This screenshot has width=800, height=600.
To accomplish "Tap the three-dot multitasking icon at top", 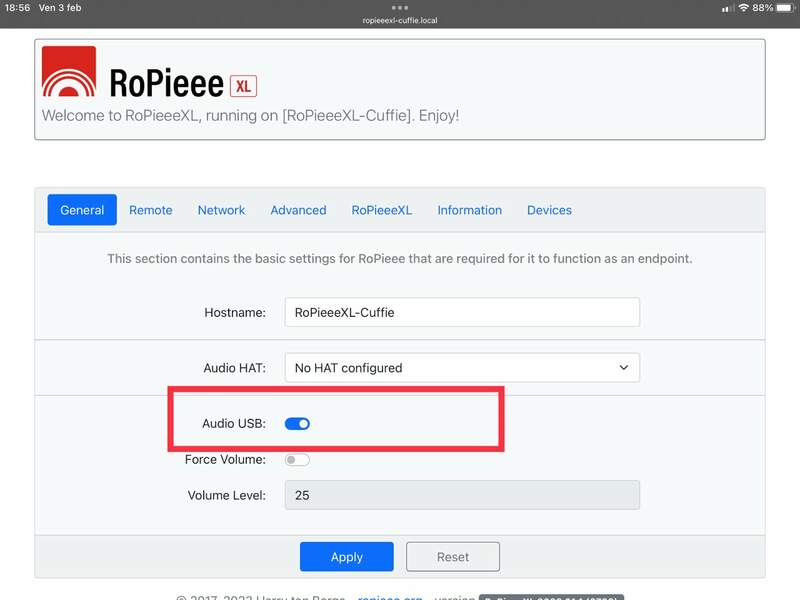I will tap(400, 7).
